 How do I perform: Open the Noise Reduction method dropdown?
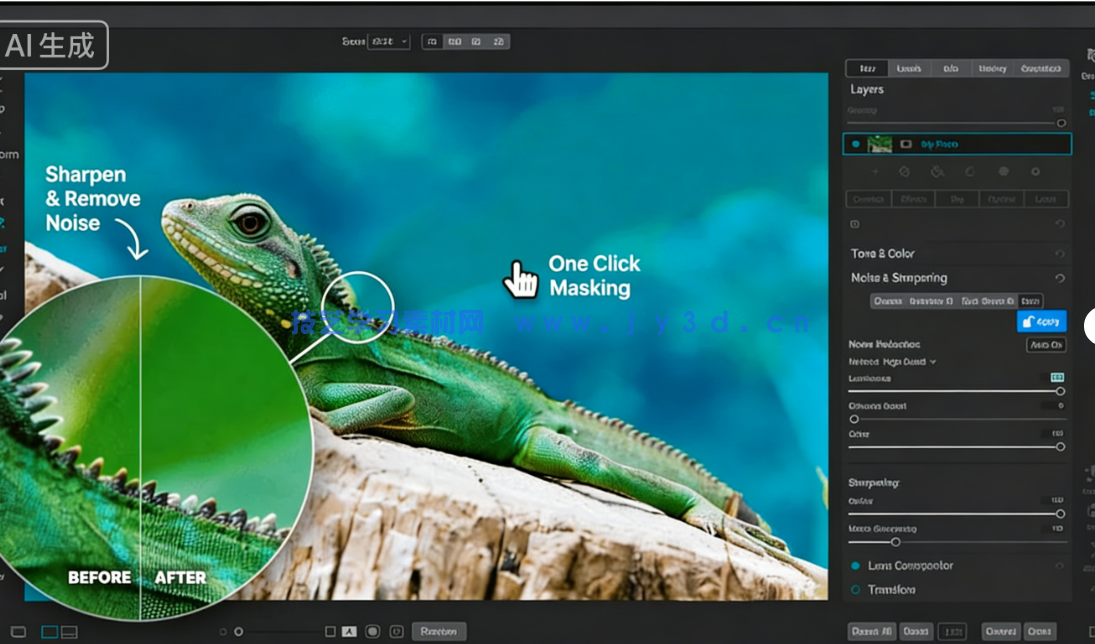tap(892, 361)
